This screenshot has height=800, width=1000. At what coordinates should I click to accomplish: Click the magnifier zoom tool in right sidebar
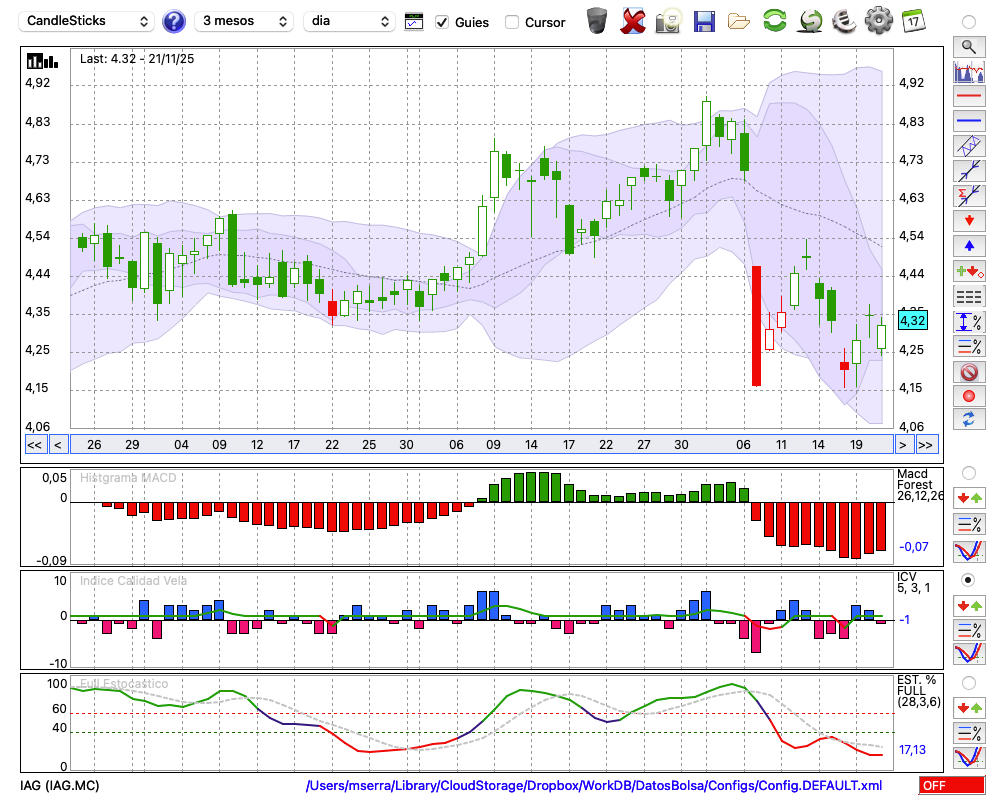click(x=968, y=46)
